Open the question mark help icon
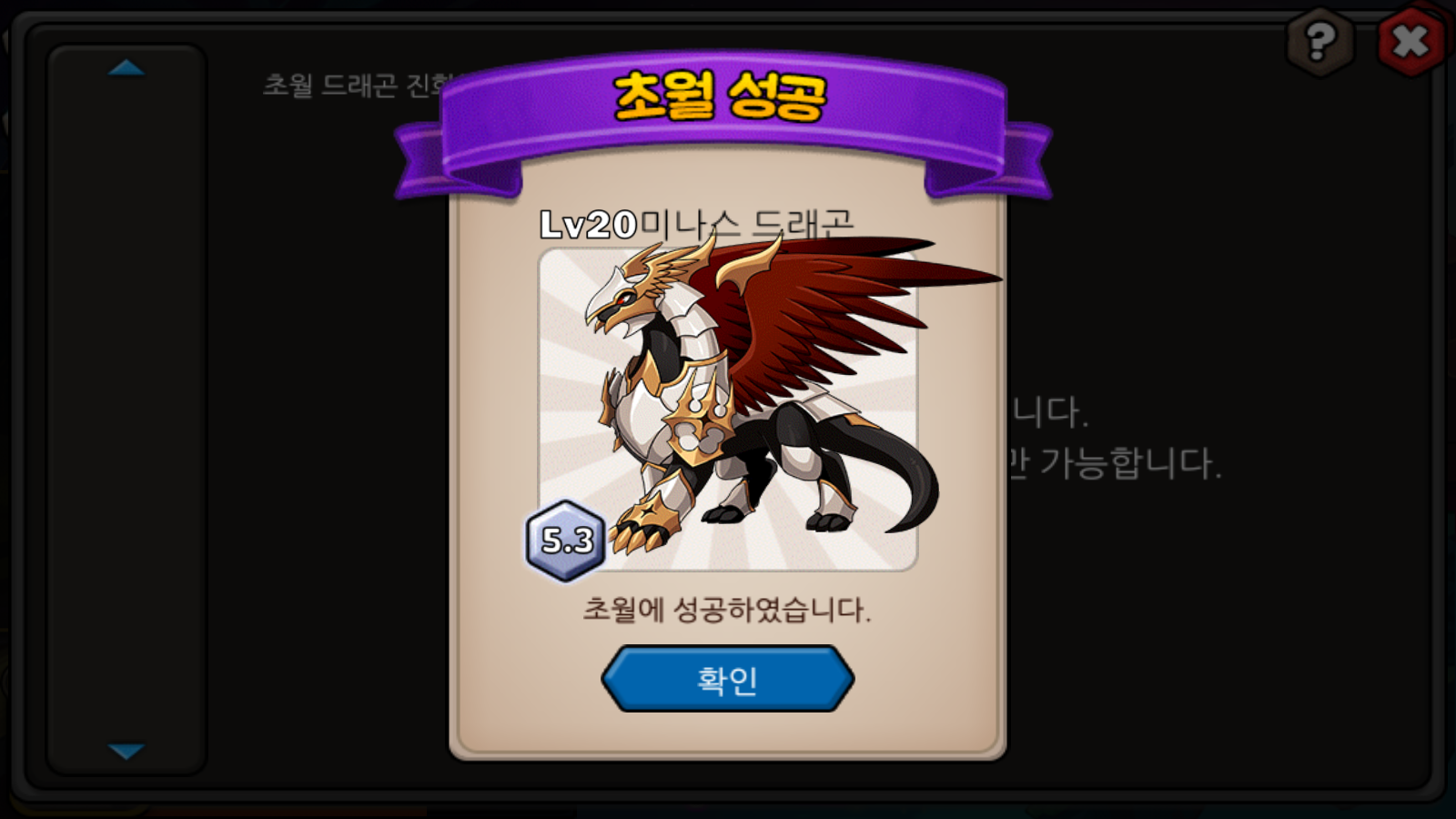1456x819 pixels. click(1320, 41)
